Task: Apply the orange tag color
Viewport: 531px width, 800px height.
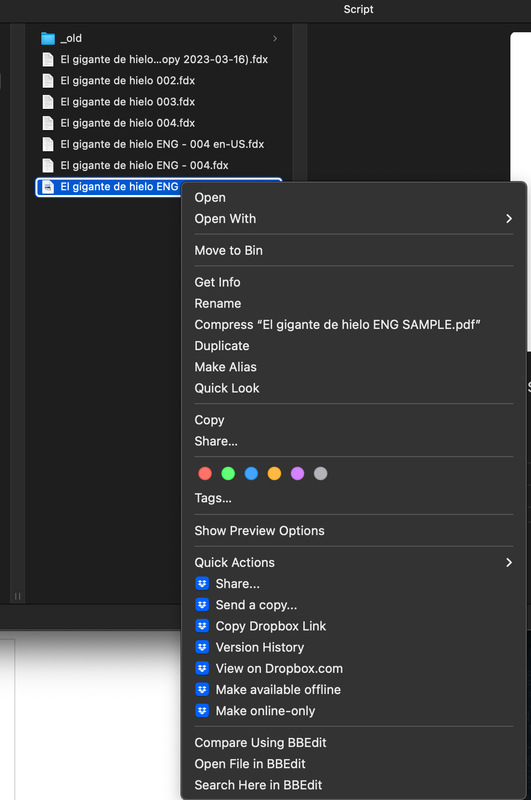Action: [x=274, y=473]
